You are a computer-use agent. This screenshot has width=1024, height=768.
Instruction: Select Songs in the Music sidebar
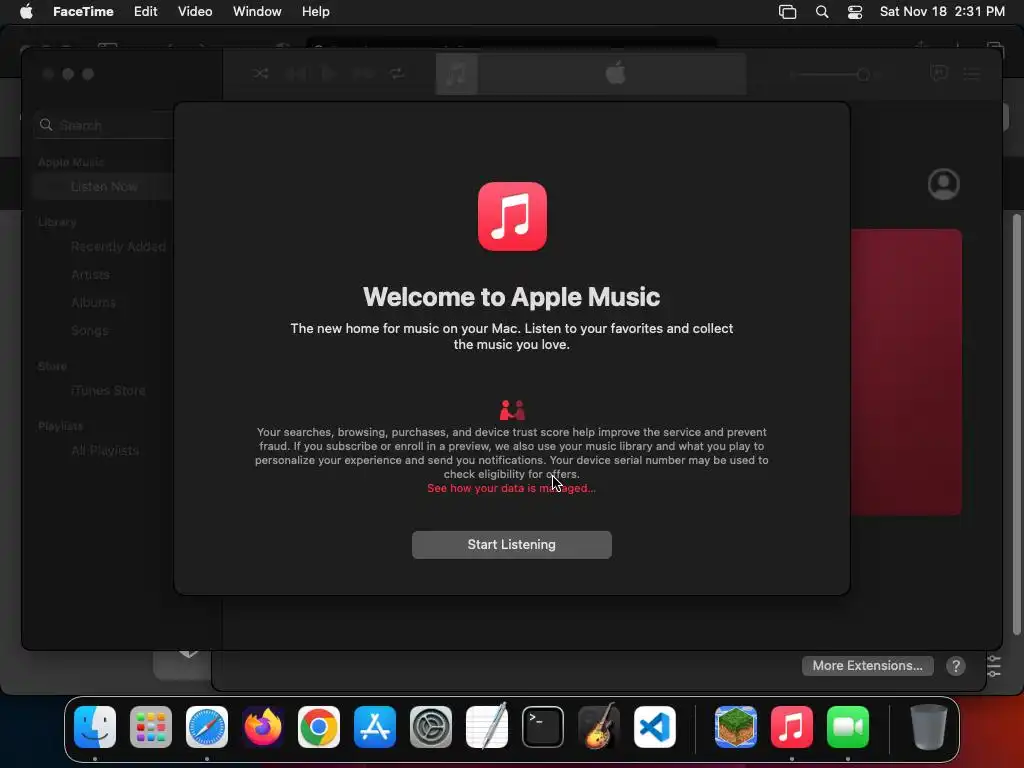pyautogui.click(x=89, y=331)
